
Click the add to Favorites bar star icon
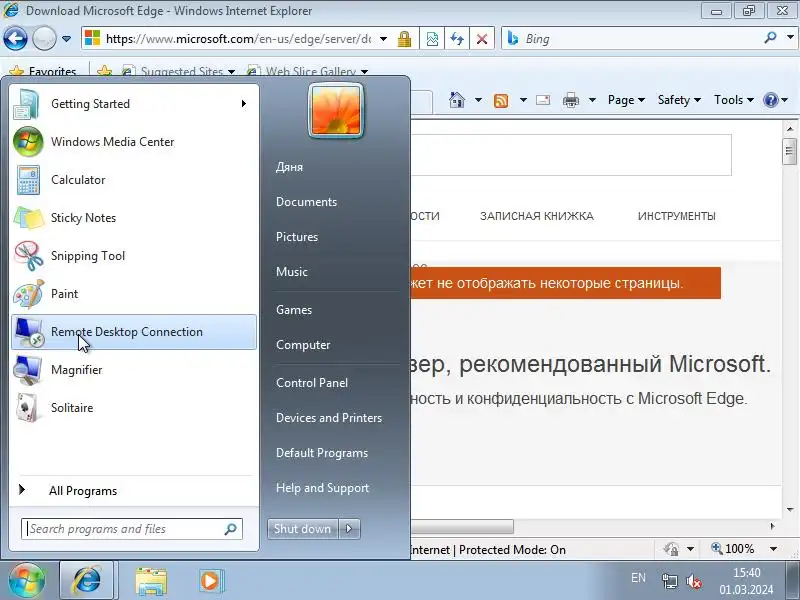(105, 71)
